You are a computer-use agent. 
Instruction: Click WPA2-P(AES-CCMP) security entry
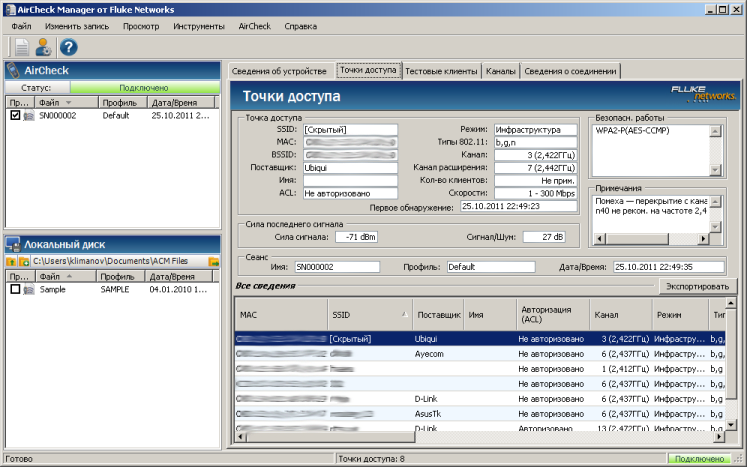632,131
